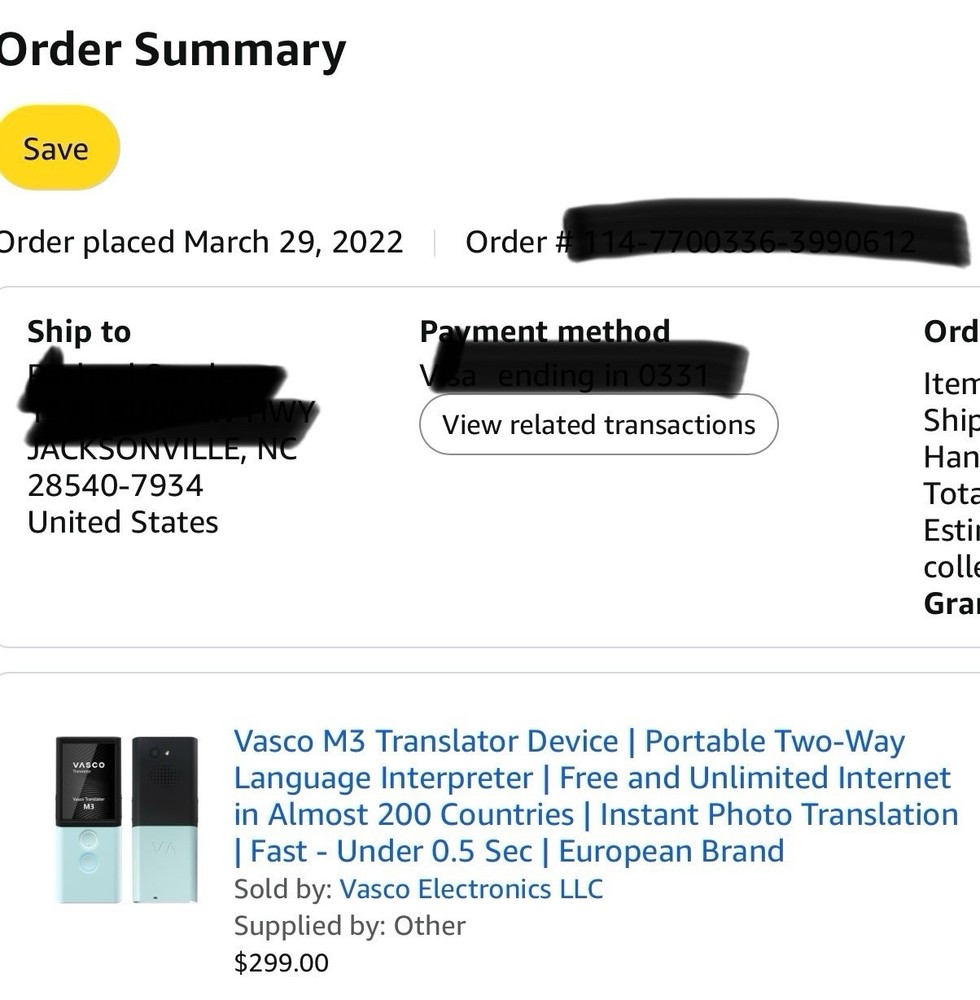Click the Sold by label
This screenshot has height=1000, width=980.
pyautogui.click(x=283, y=888)
